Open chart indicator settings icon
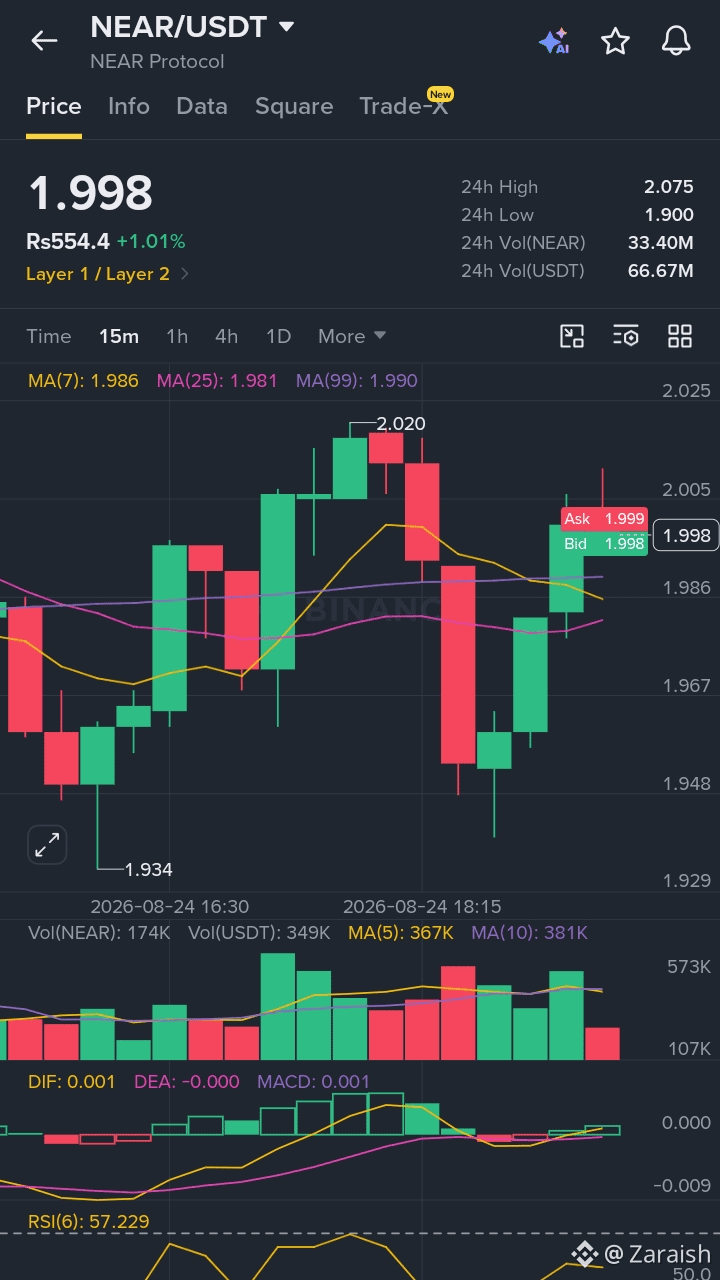This screenshot has width=720, height=1280. 625,336
